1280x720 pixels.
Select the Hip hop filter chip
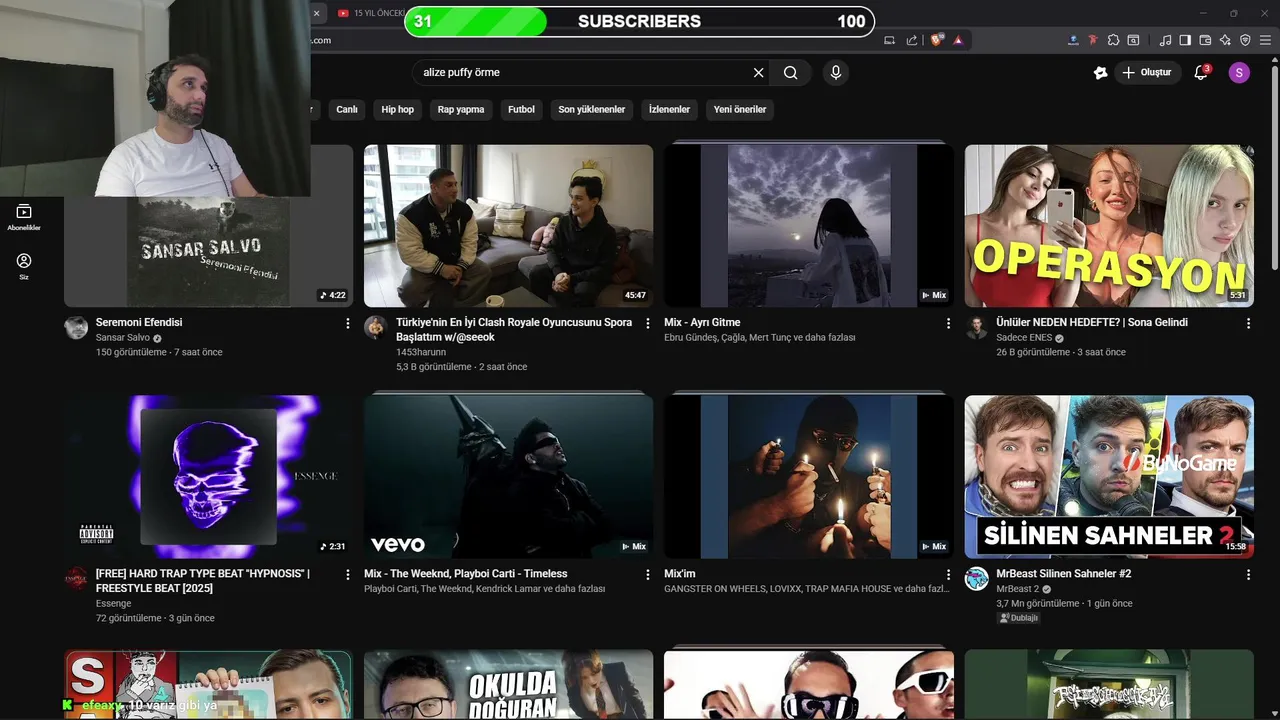pos(397,110)
